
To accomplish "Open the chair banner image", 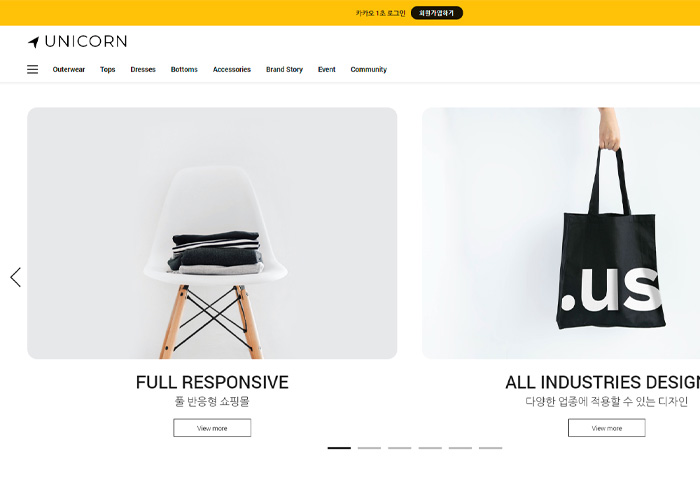I will [212, 233].
